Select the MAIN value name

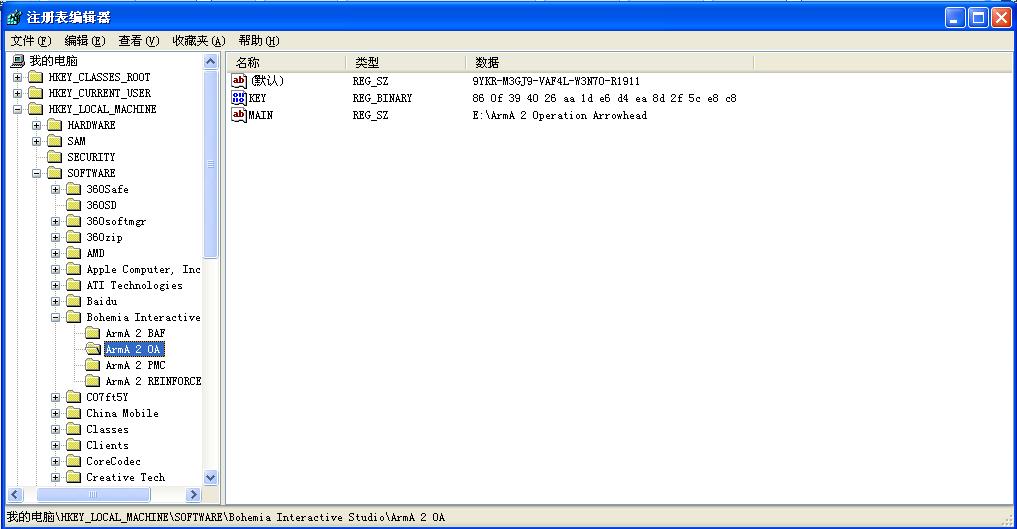(261, 115)
